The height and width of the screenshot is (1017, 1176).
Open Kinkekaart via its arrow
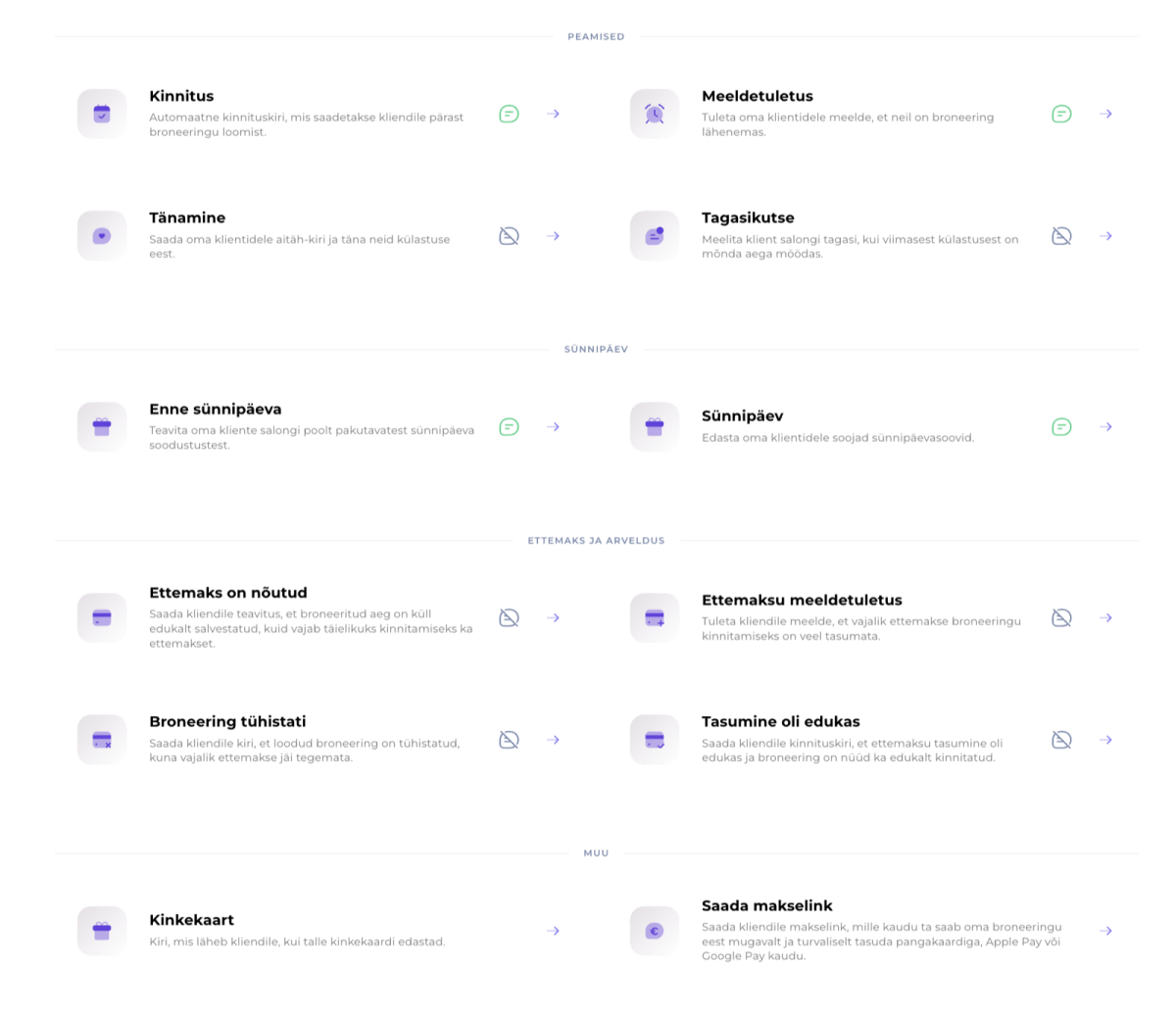click(553, 931)
